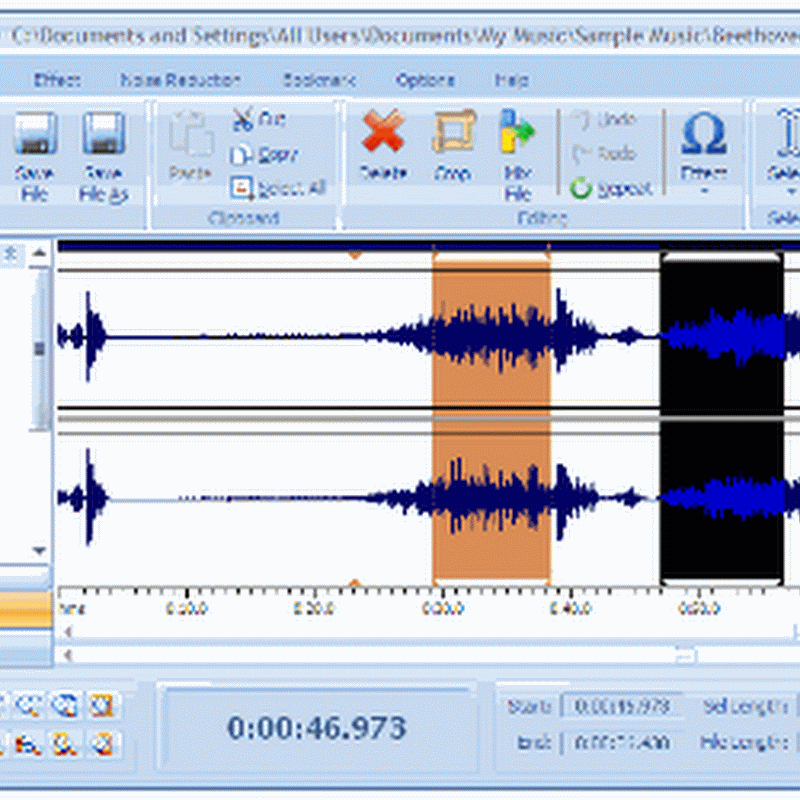Click the Crop tool icon
The height and width of the screenshot is (800, 800).
coord(452,133)
